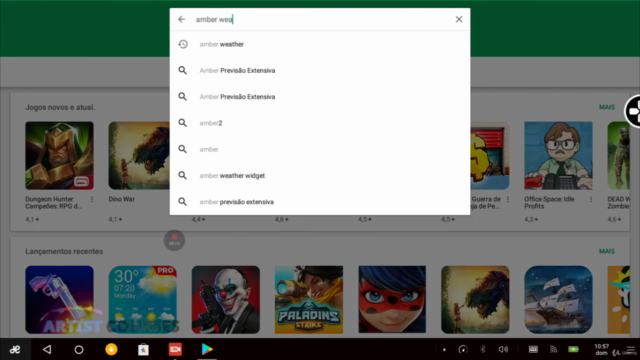640x360 pixels.
Task: Click the Bluetooth tray icon
Action: (483, 349)
